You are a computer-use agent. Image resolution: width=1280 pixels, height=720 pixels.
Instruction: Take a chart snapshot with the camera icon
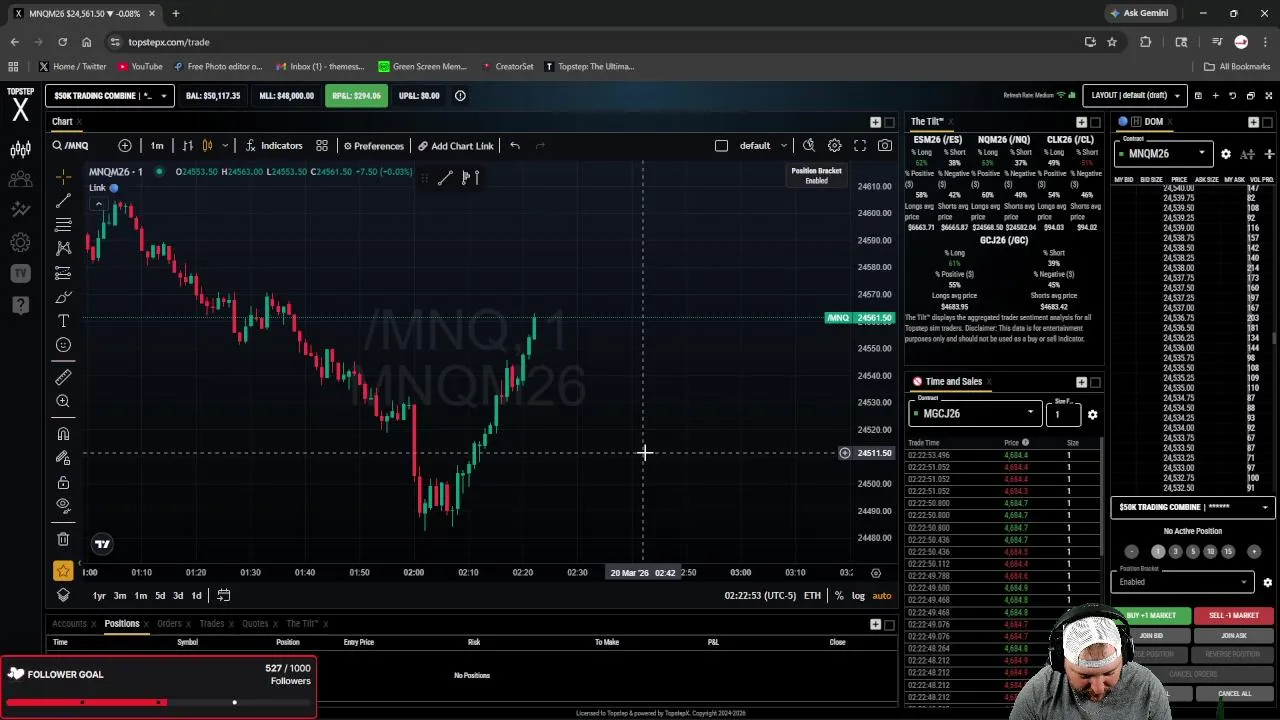coord(885,146)
